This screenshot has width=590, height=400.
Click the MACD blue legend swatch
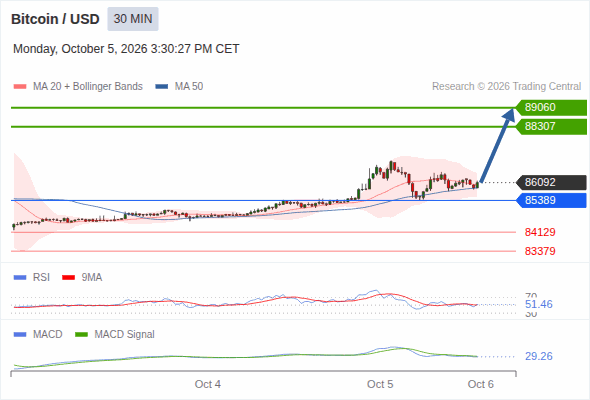[20, 335]
